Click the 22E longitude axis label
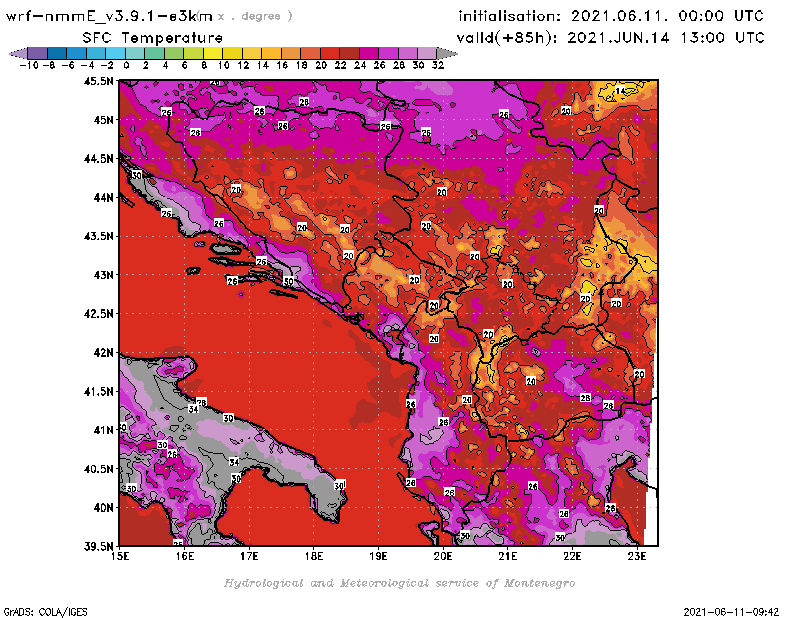800x618 pixels. point(572,556)
